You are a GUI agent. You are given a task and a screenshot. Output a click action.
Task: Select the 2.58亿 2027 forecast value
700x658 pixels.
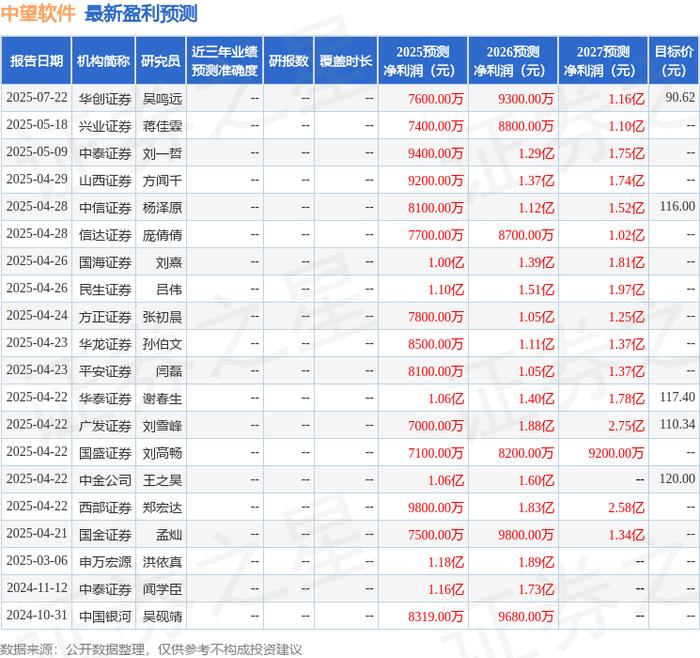coord(626,508)
